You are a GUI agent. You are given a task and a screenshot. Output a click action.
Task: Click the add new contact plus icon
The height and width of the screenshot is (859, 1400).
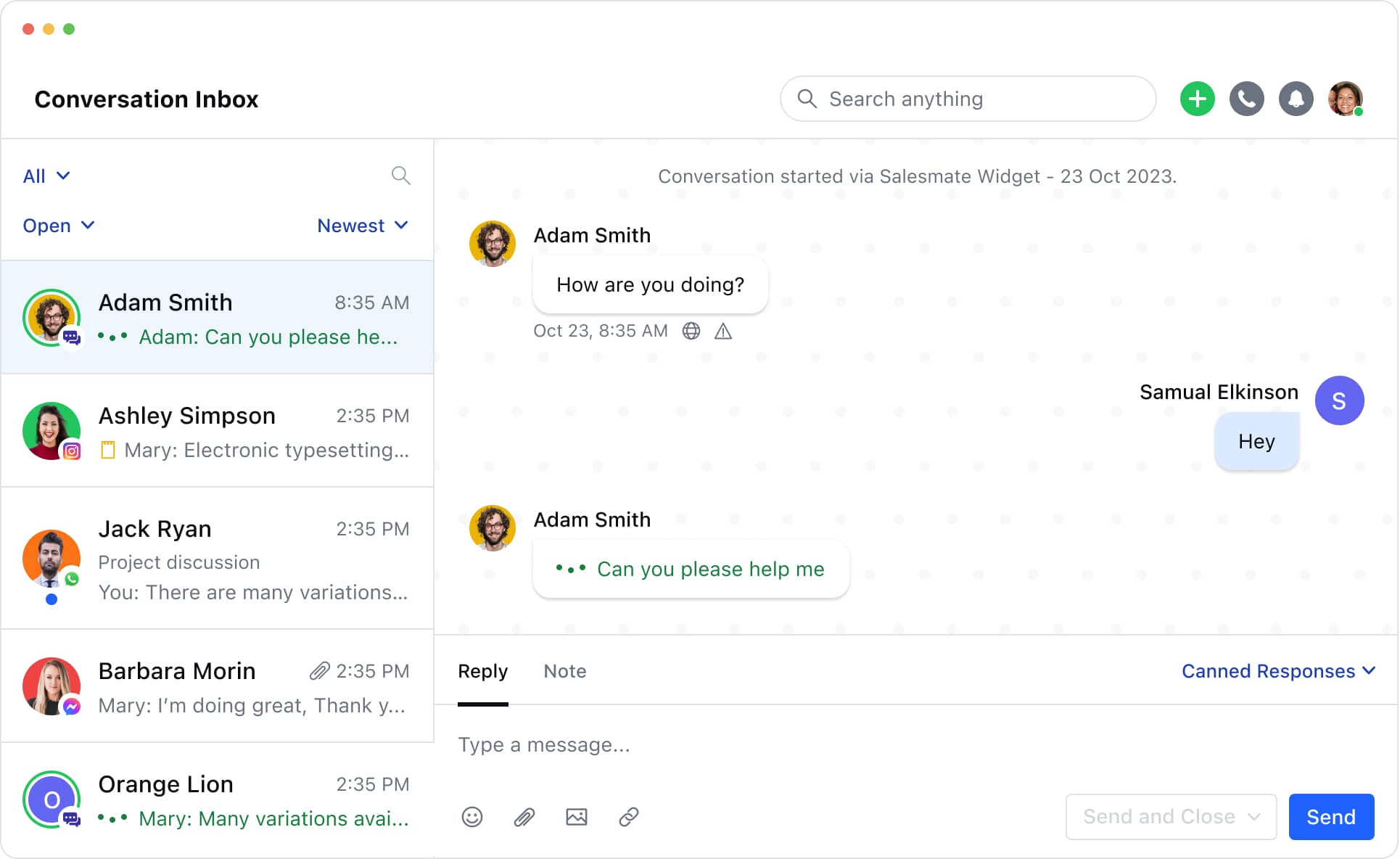pos(1197,98)
